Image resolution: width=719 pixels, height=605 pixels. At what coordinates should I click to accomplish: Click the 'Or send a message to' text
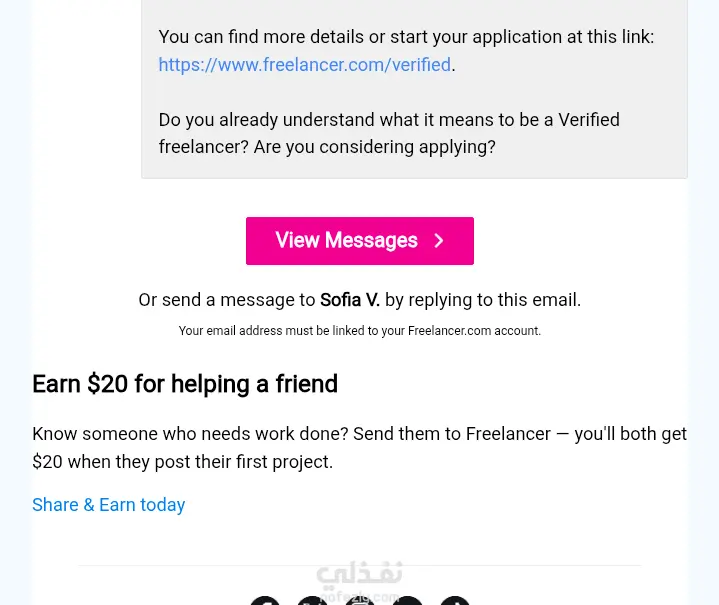pos(227,300)
